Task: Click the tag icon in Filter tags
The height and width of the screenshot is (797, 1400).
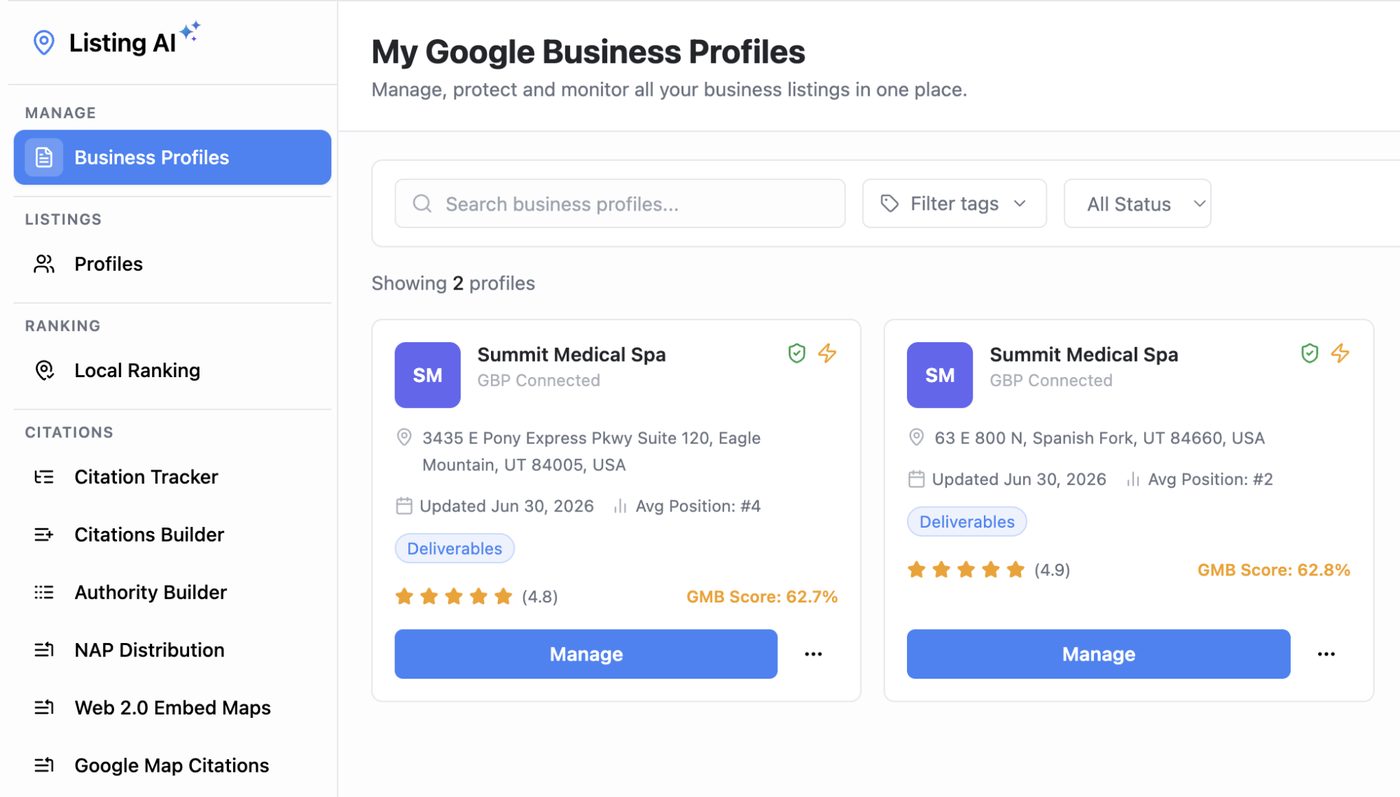Action: (889, 203)
